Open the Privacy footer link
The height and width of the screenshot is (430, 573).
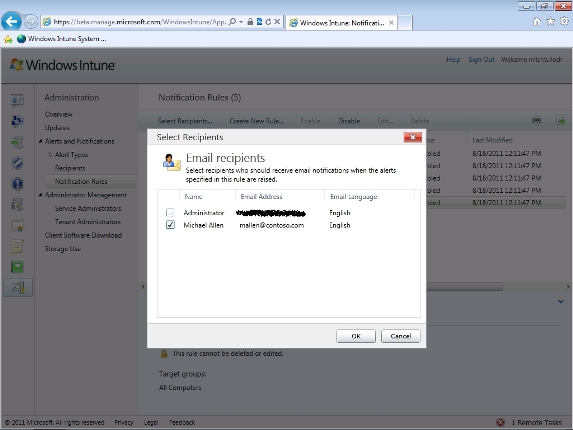coord(124,423)
